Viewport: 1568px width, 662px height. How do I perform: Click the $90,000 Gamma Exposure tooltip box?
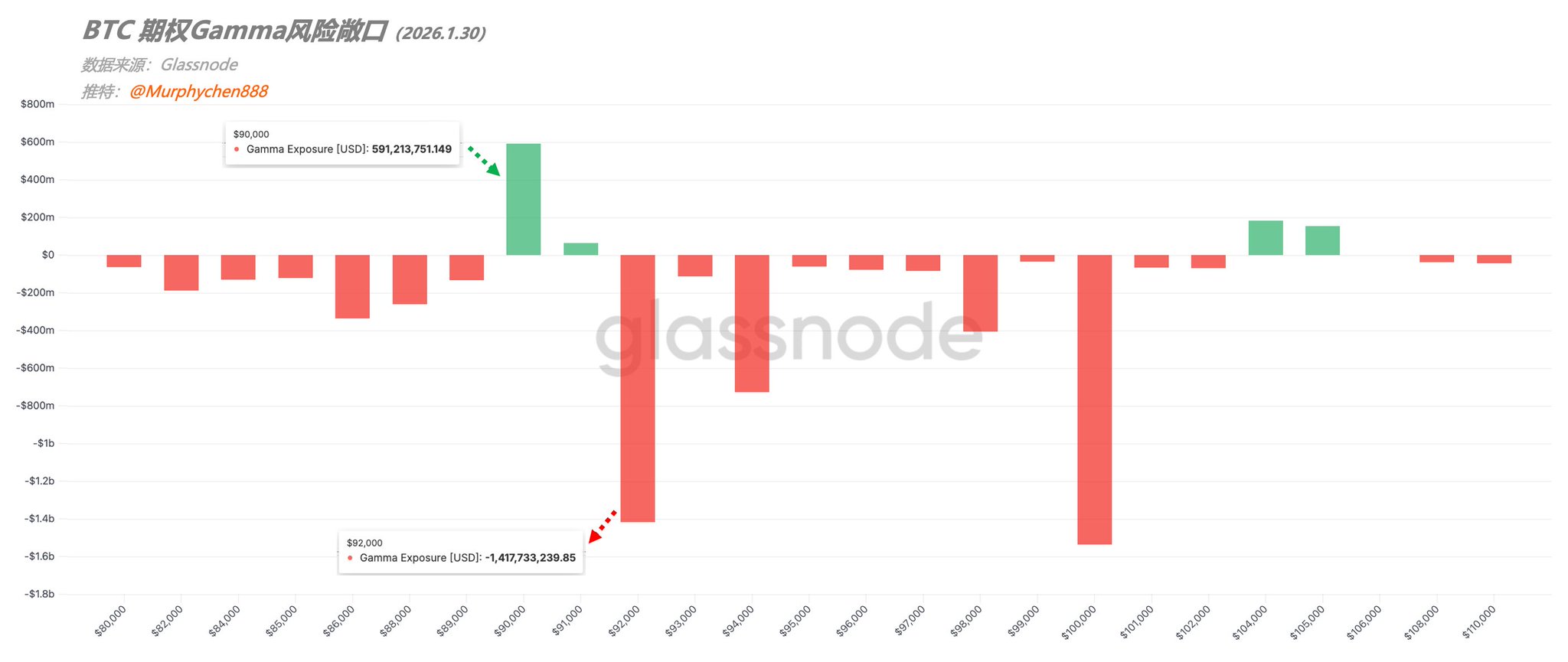[342, 142]
